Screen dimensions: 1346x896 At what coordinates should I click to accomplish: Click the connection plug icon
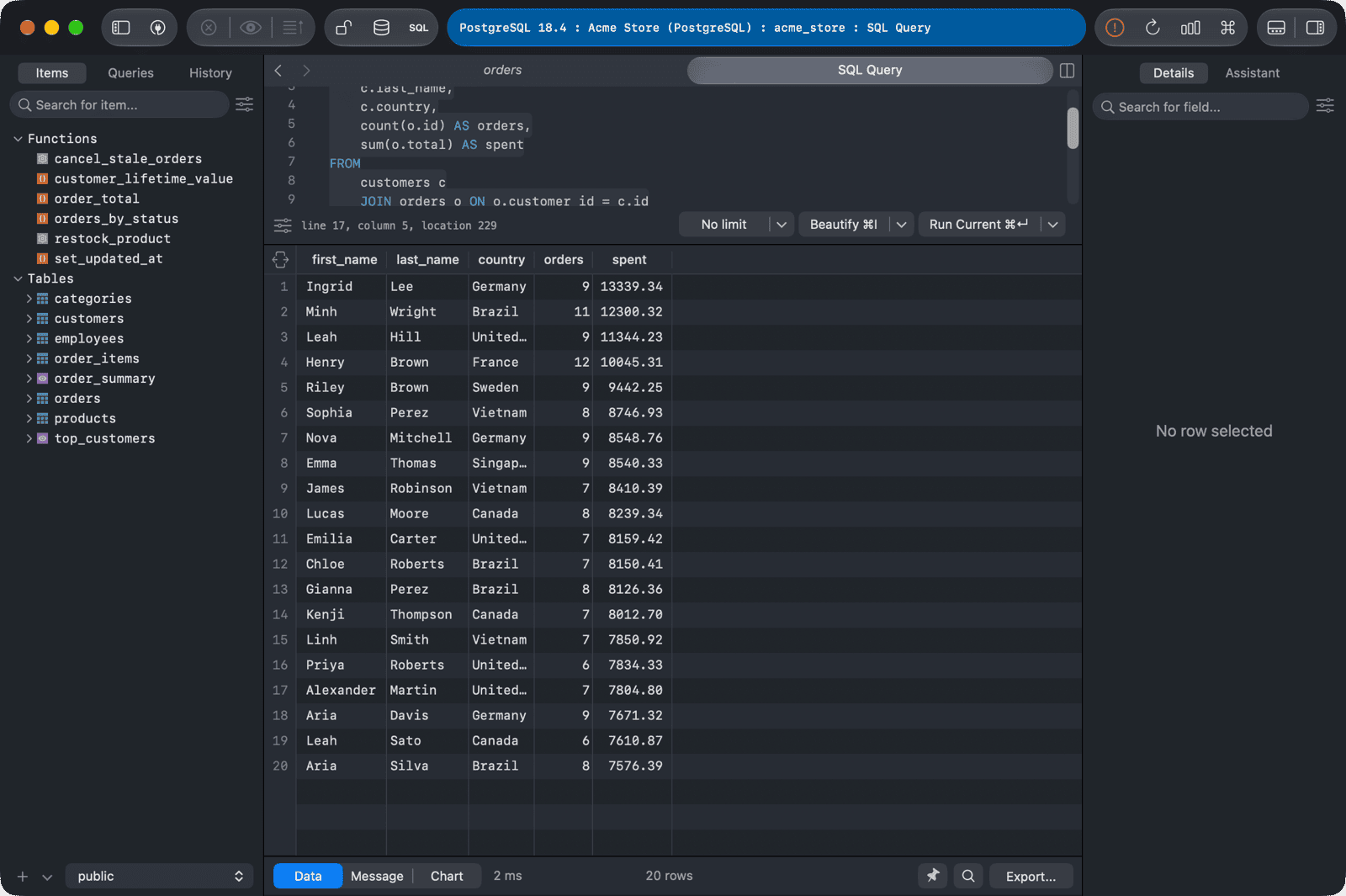point(157,28)
